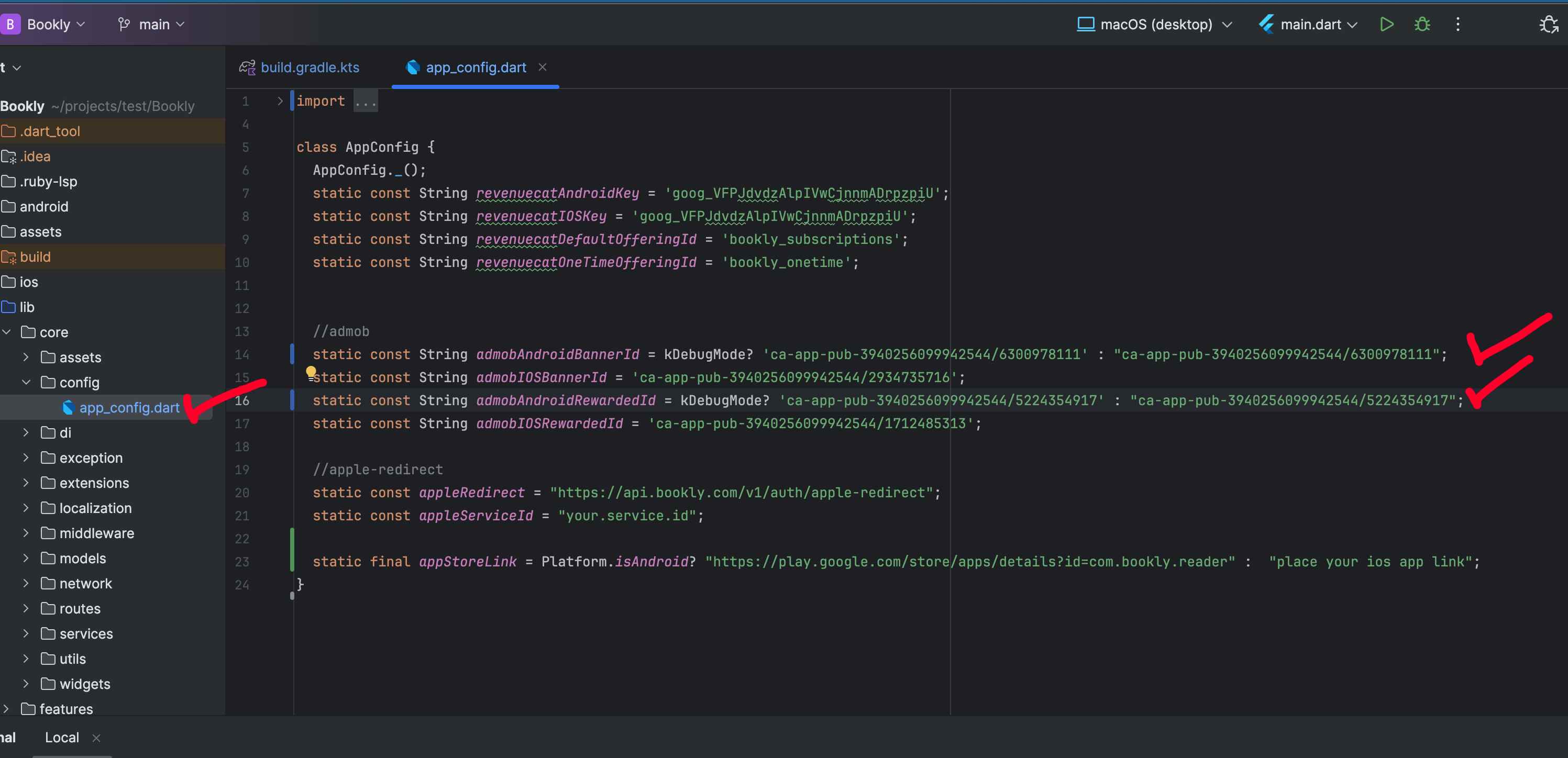1568x758 pixels.
Task: Click the IDE settings sync icon at top right
Action: 1549,24
